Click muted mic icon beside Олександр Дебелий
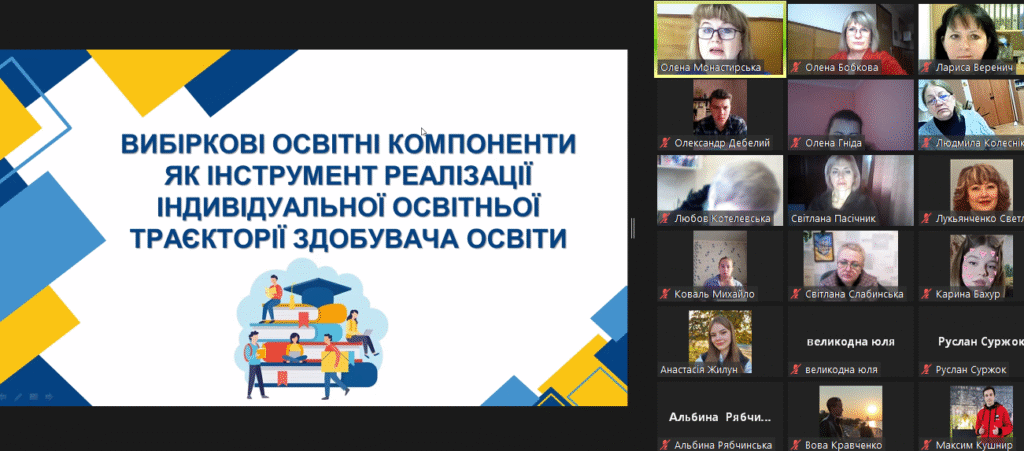This screenshot has height=451, width=1024. pyautogui.click(x=665, y=143)
